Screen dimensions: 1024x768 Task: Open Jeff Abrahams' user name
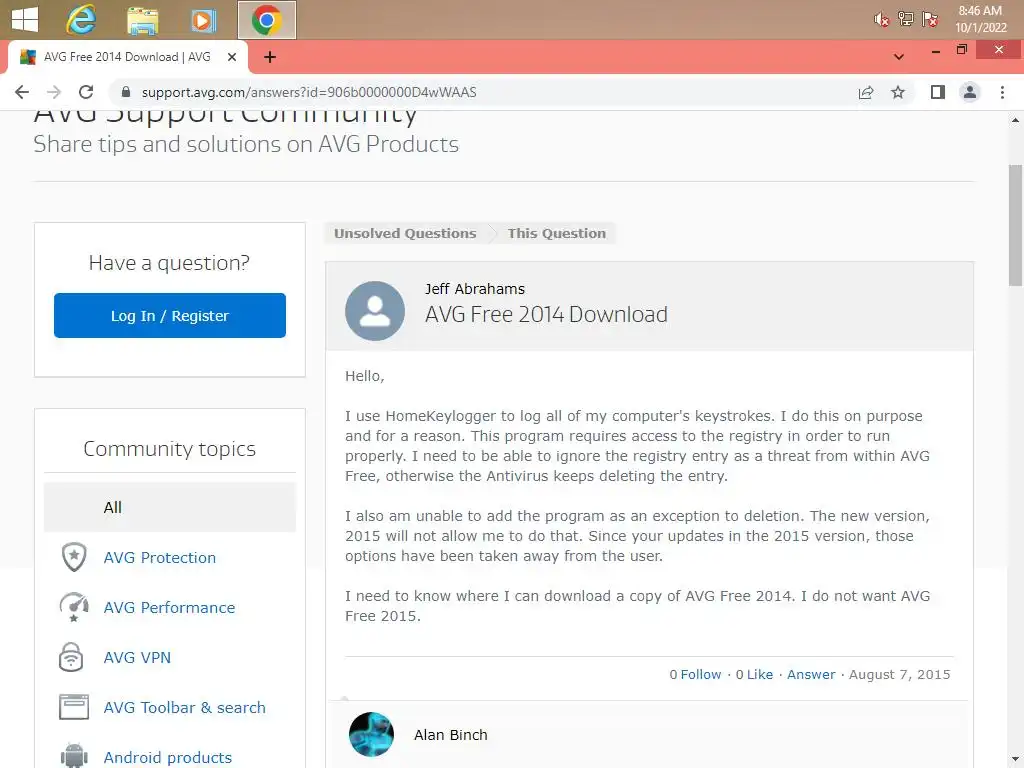[475, 289]
